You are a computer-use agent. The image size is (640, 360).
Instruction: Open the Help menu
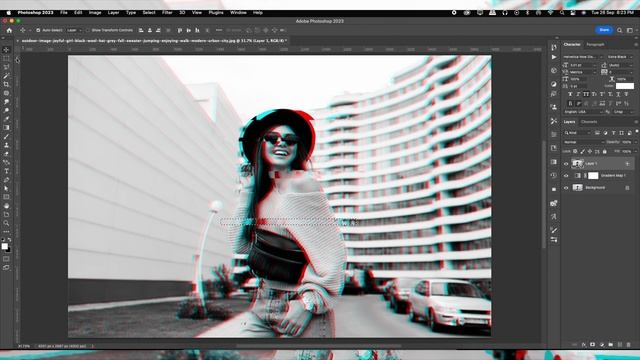258,13
